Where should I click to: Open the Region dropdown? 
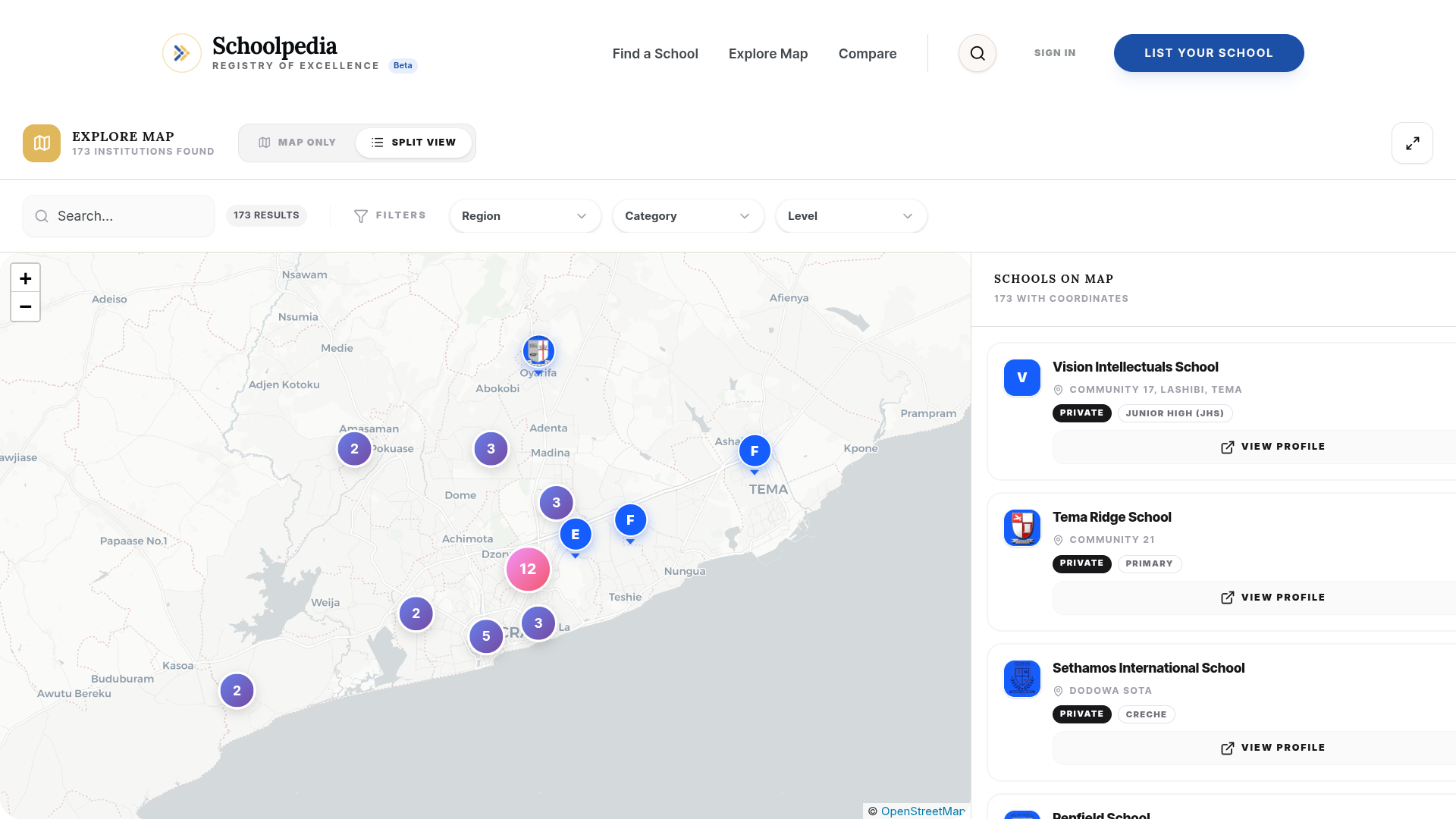click(525, 216)
